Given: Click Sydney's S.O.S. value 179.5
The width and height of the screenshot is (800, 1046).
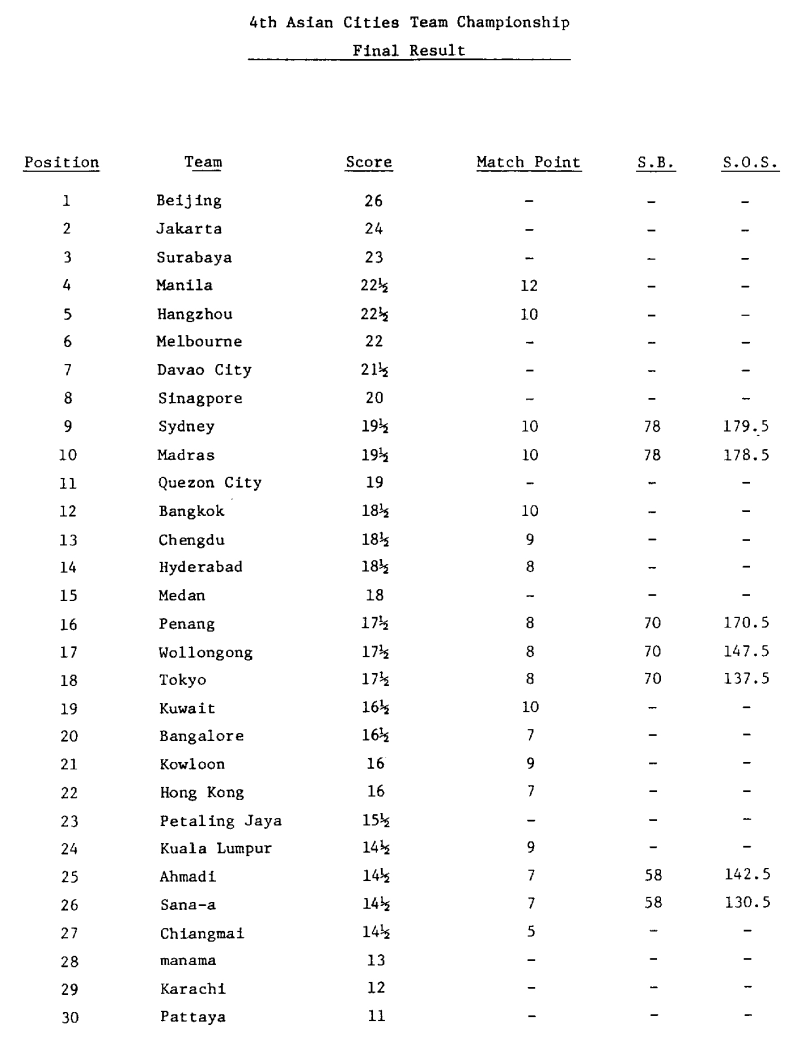Looking at the screenshot, I should click(x=749, y=427).
